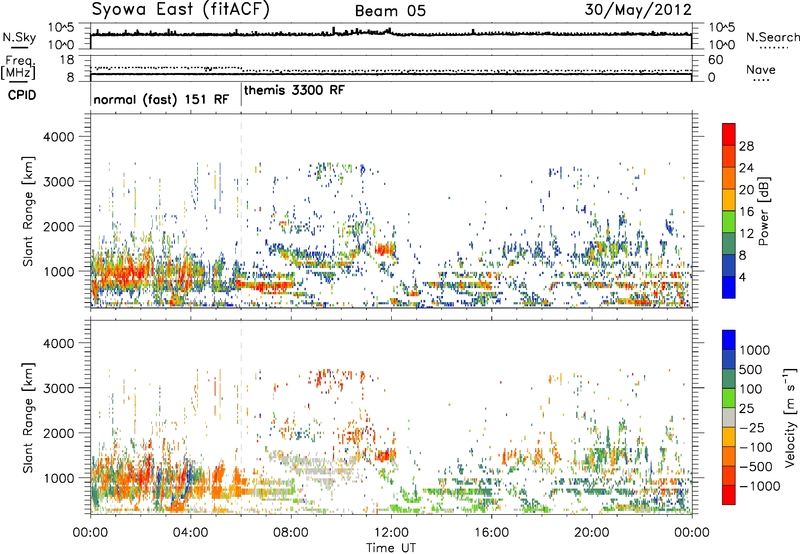Click the 'Slant Range [km]' label of the power panel

[28, 211]
